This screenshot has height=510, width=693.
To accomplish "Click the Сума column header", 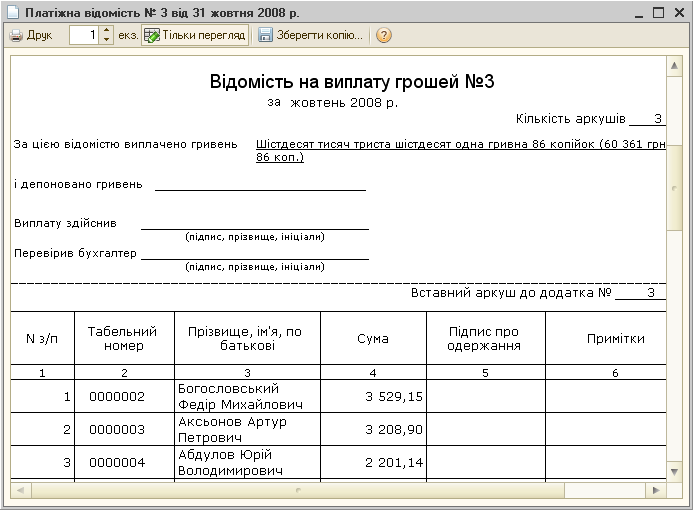I will pos(373,339).
